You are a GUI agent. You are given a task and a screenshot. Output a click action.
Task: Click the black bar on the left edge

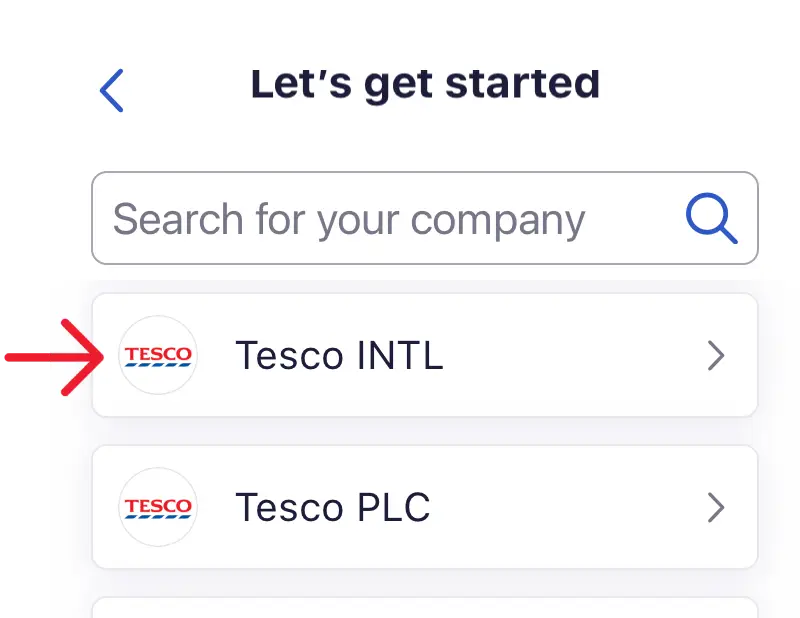coord(23,200)
